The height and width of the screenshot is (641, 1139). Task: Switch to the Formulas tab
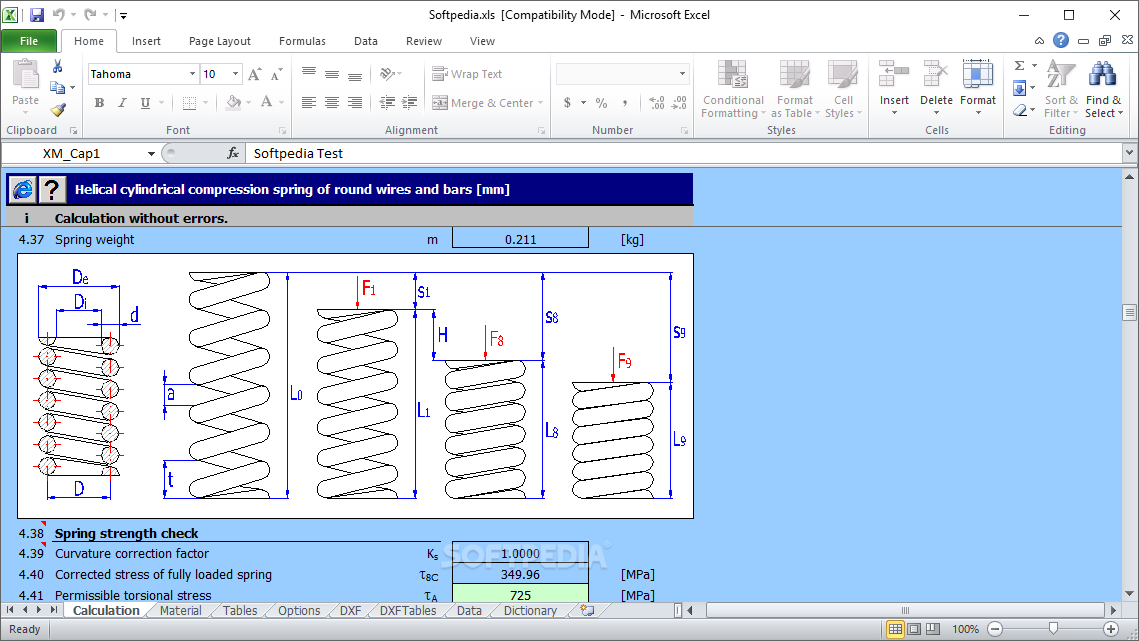click(302, 41)
